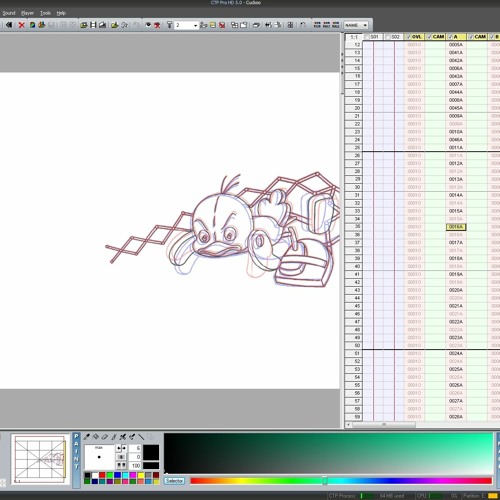This screenshot has height=500, width=500.
Task: Pick the yellow swatch in top palette row
Action: coord(141,475)
